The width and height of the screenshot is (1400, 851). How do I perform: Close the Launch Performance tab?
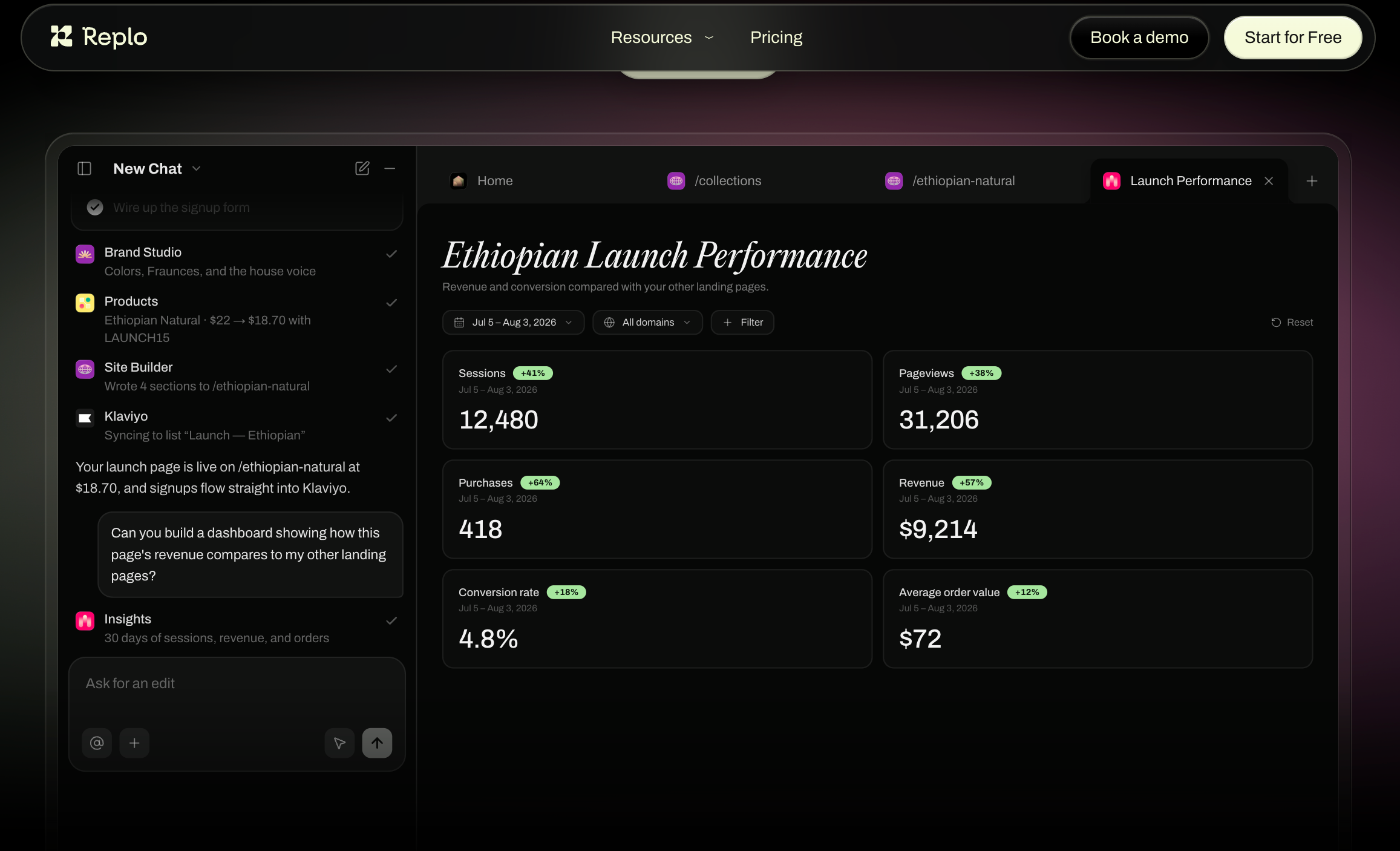[x=1269, y=181]
